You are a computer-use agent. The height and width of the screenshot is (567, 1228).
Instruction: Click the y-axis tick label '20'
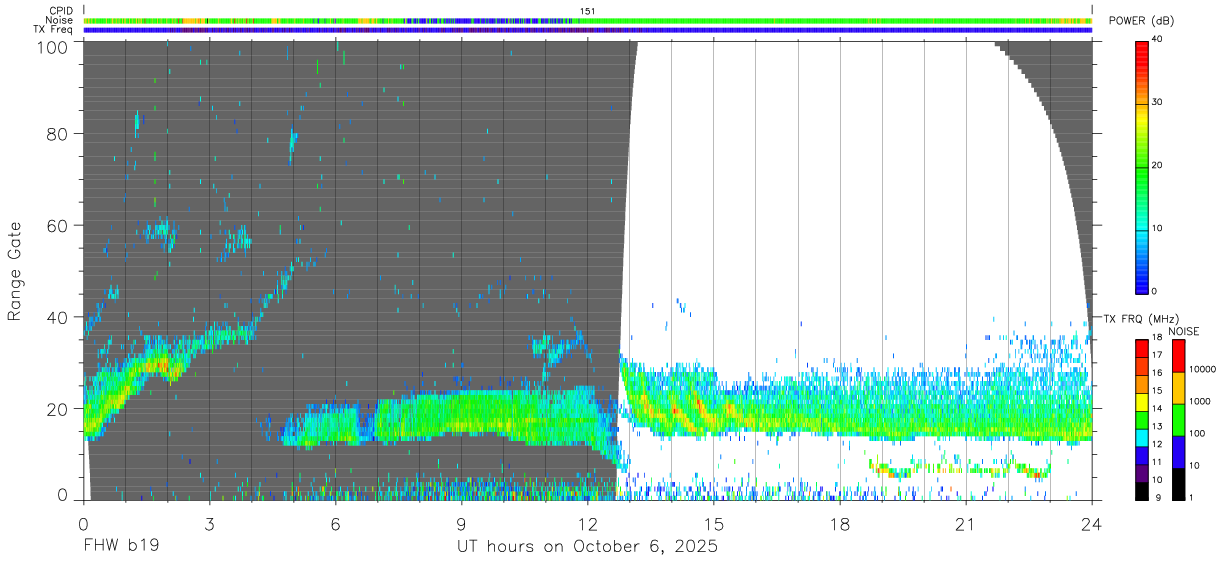pos(57,409)
